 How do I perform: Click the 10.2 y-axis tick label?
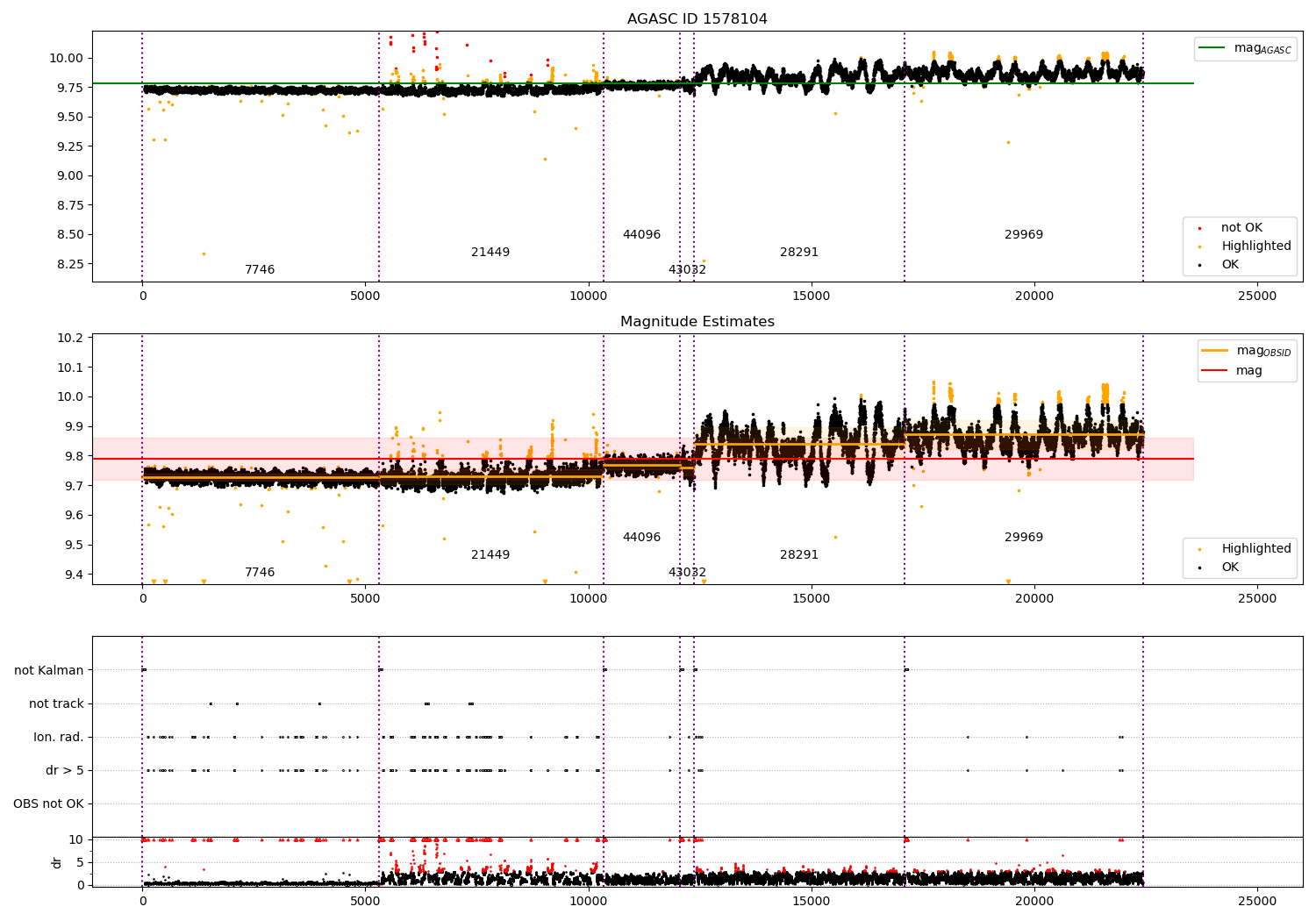pyautogui.click(x=70, y=339)
